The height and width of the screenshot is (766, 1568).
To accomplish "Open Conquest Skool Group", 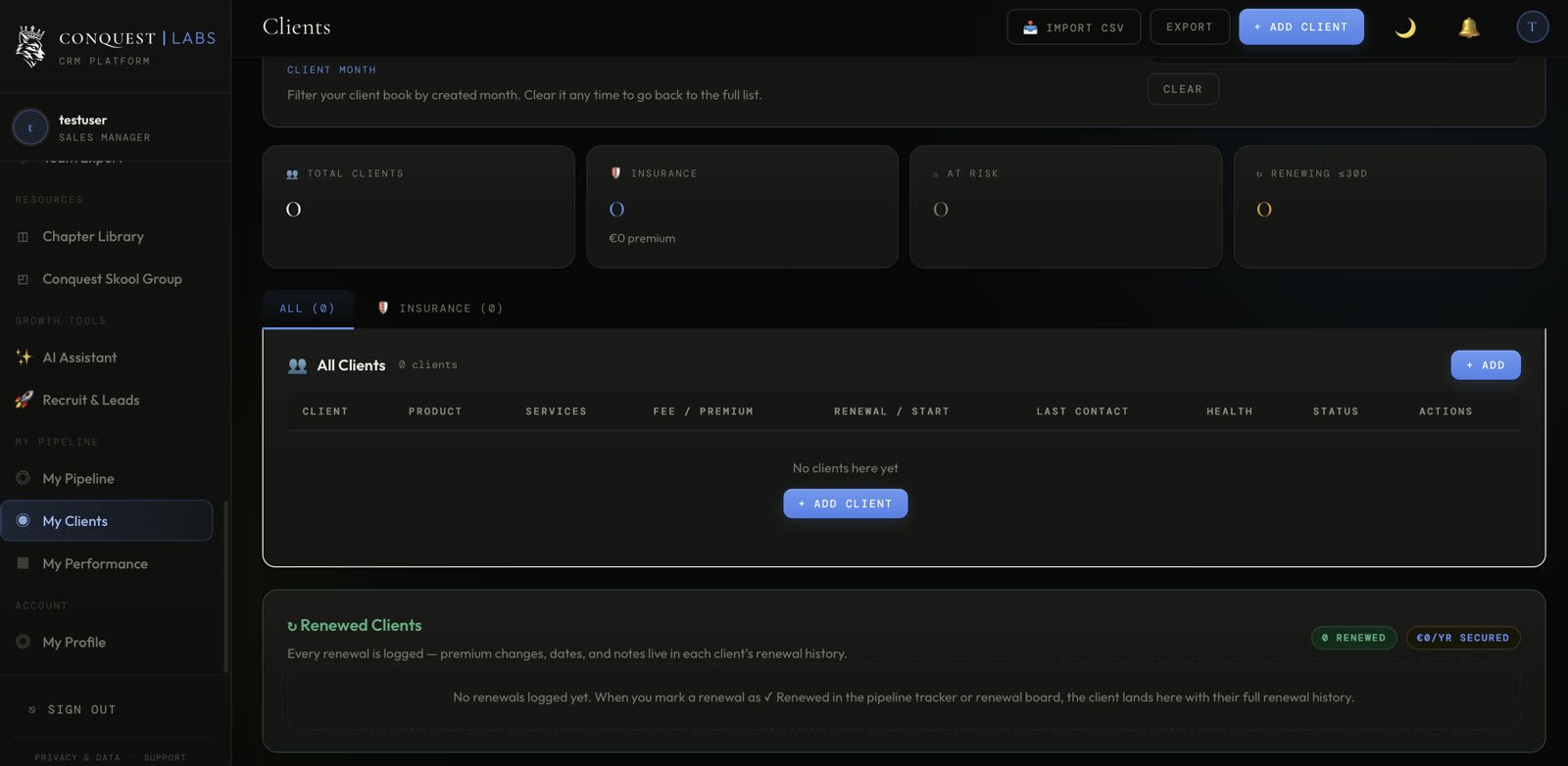I will (x=113, y=279).
